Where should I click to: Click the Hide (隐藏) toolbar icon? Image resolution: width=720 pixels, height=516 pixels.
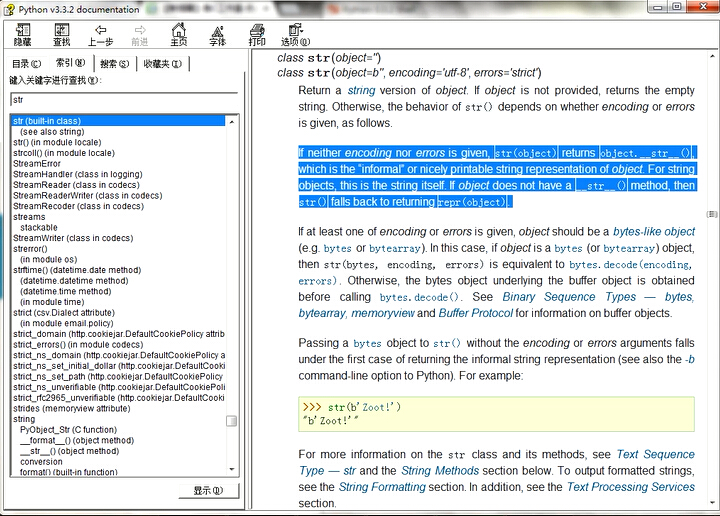pyautogui.click(x=22, y=34)
